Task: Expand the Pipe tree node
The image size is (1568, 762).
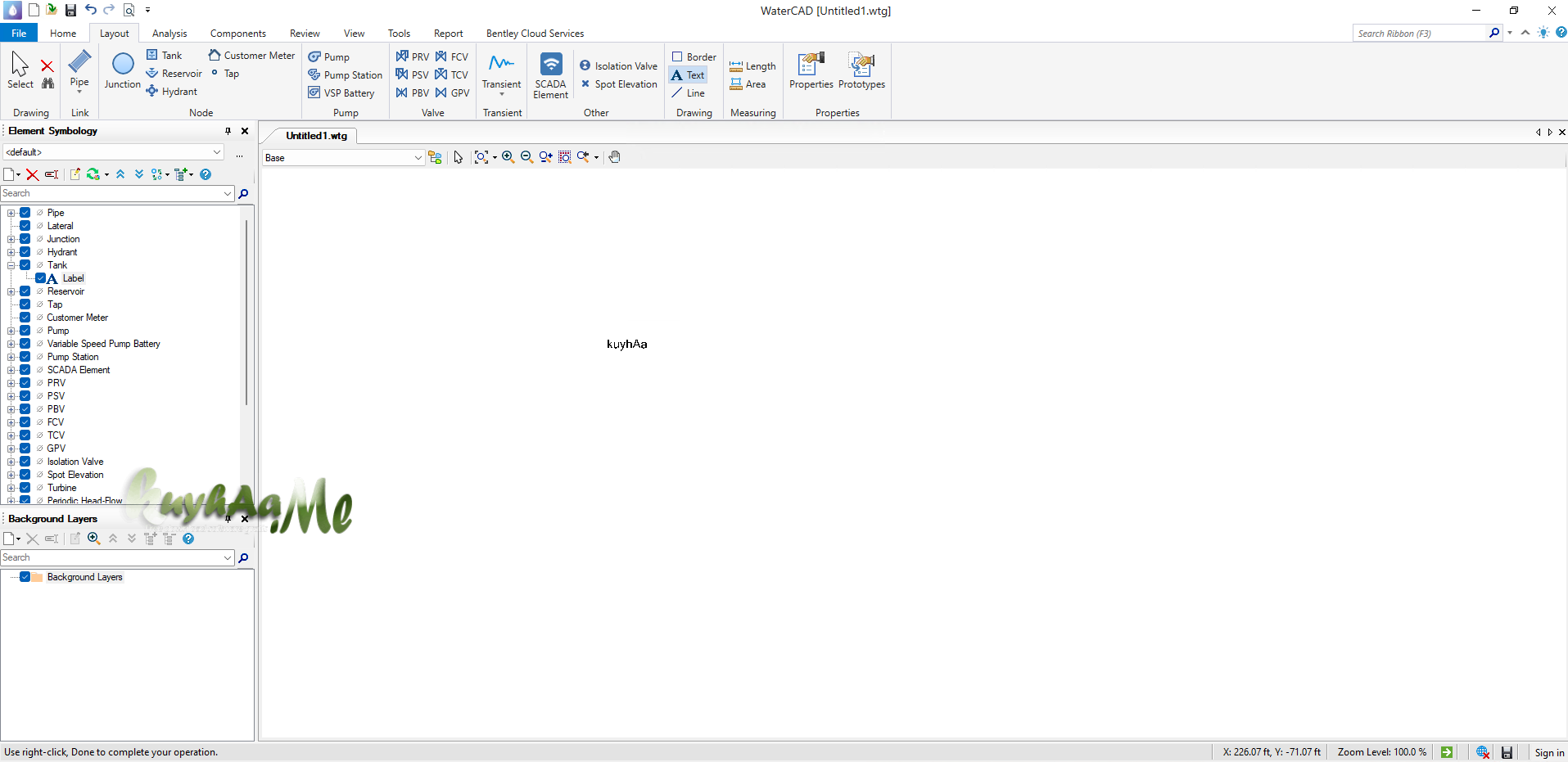Action: click(x=11, y=213)
